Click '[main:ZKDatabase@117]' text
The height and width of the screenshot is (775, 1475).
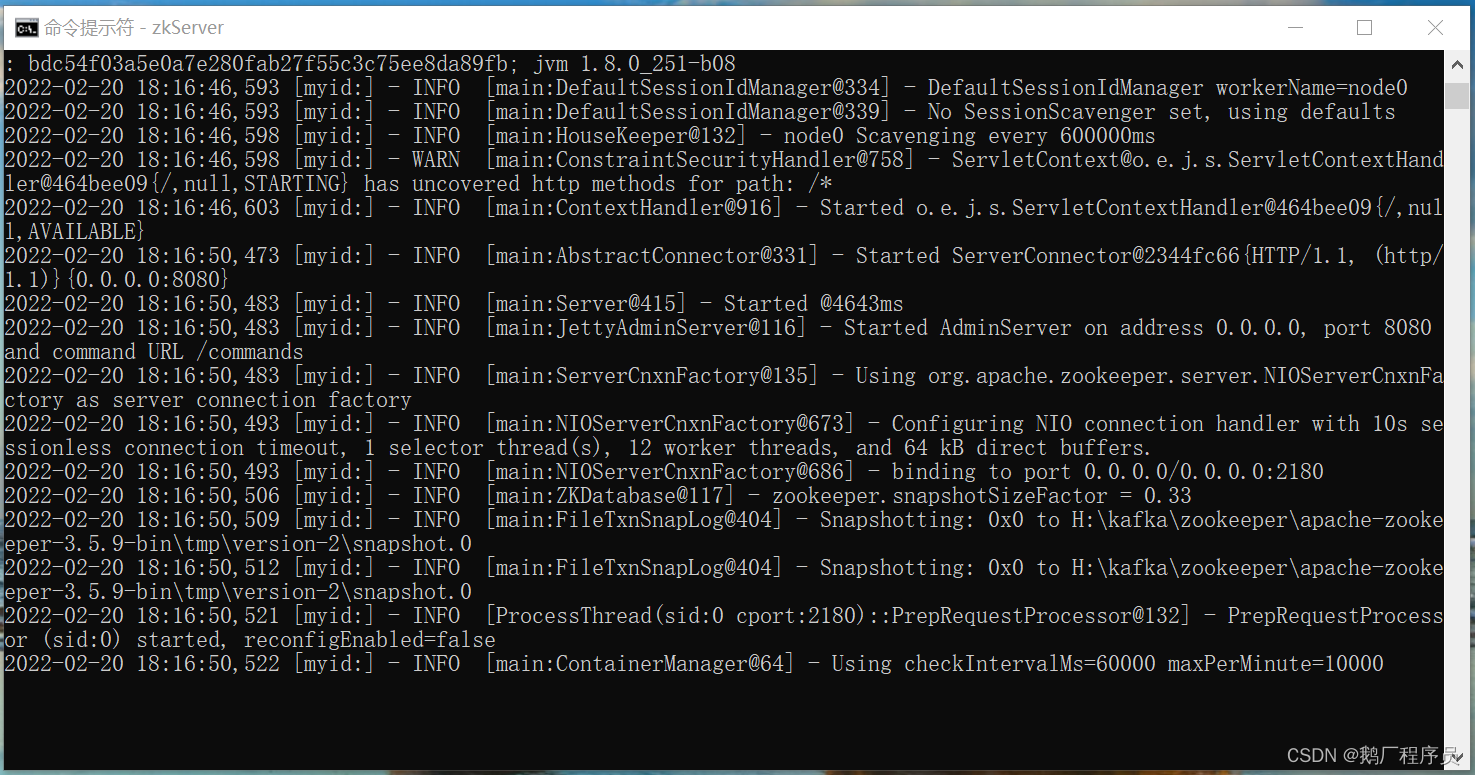point(610,496)
